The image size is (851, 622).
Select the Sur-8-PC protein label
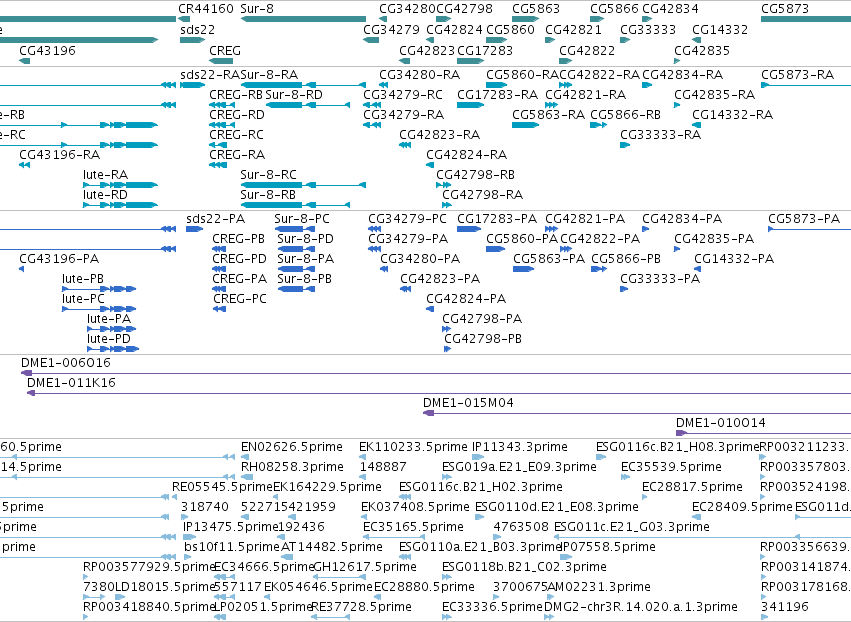coord(302,219)
